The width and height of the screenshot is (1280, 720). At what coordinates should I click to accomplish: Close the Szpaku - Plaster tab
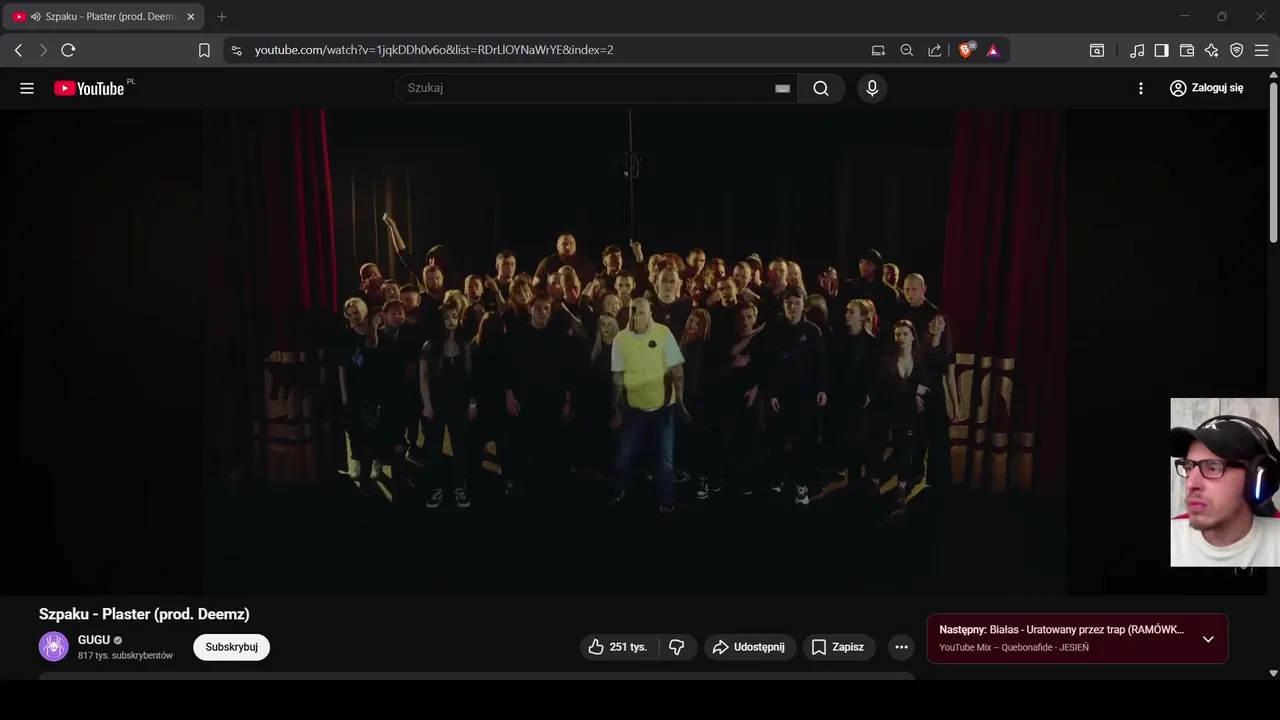click(x=190, y=17)
